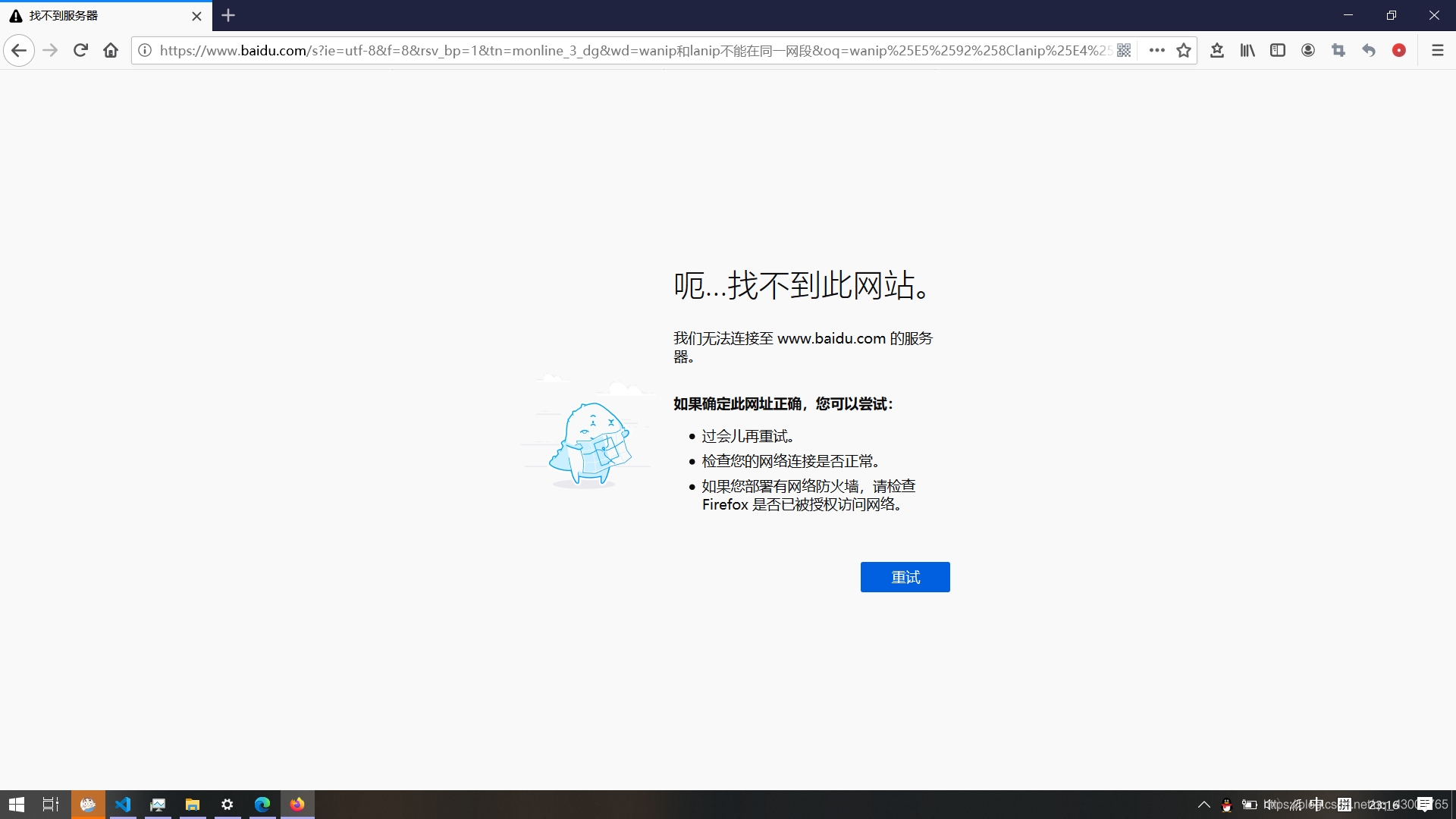The image size is (1456, 819).
Task: Open the Firefox account icon
Action: tap(1308, 51)
